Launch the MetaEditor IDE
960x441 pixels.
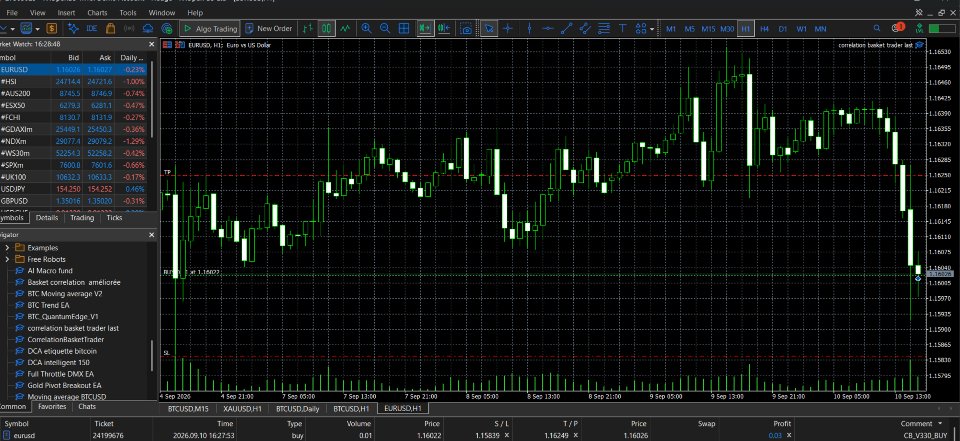click(x=92, y=28)
